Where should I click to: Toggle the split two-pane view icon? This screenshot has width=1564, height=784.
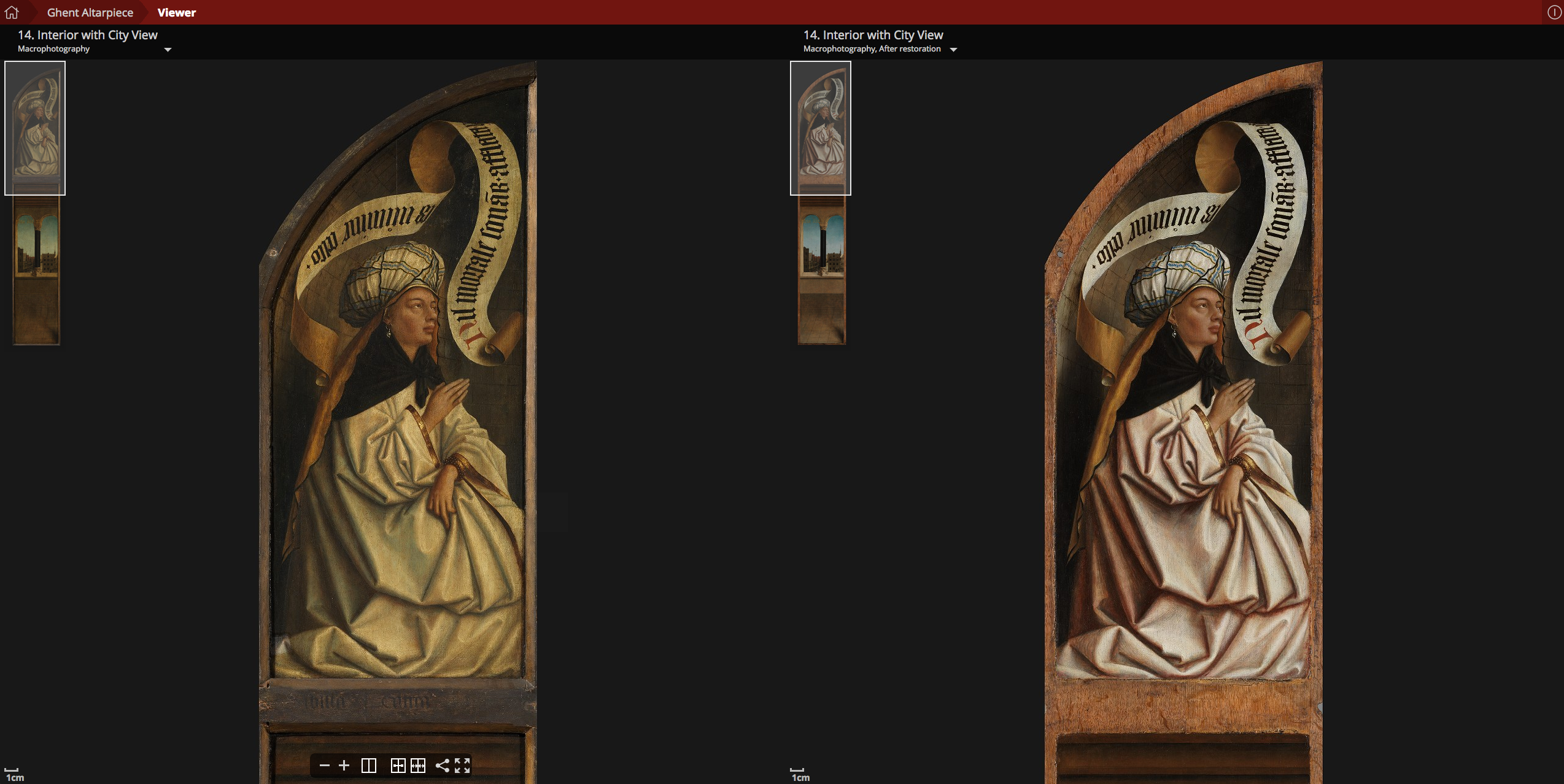pos(369,765)
